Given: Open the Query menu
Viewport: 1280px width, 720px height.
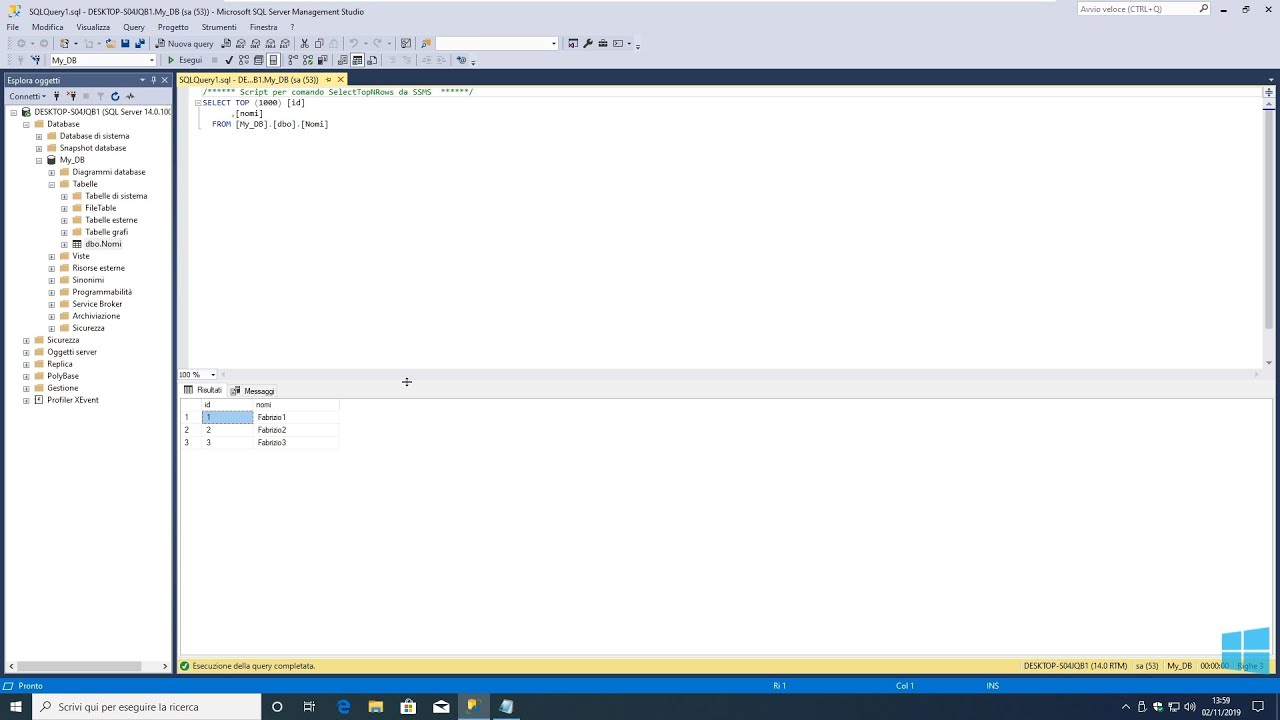Looking at the screenshot, I should click(x=134, y=27).
